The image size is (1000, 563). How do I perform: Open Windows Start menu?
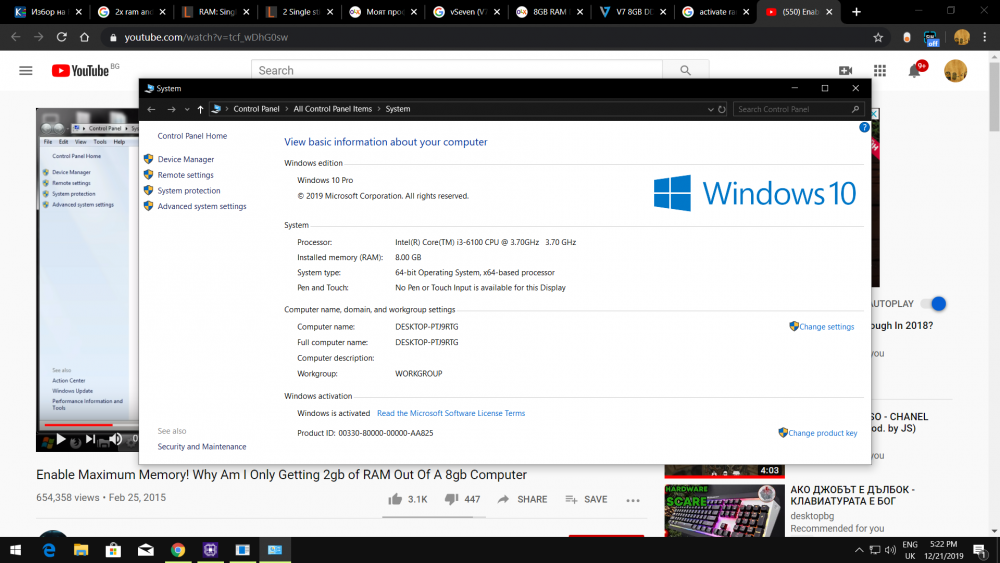point(15,550)
